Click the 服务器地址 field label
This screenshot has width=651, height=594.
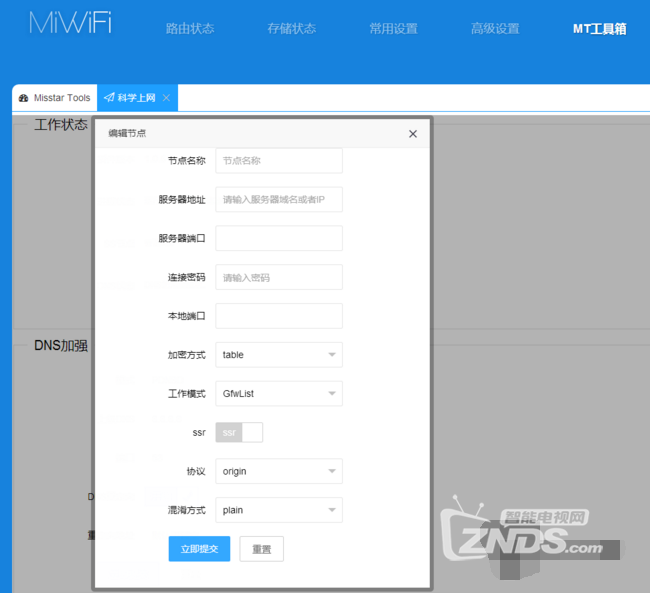pos(182,200)
